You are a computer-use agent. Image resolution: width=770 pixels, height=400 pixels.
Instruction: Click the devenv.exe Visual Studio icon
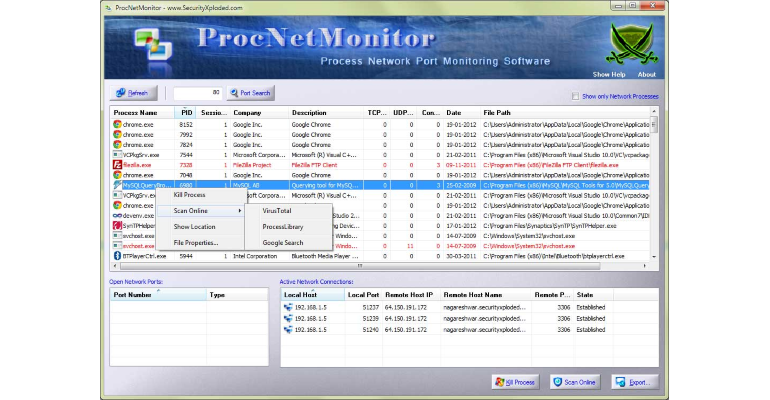tap(117, 215)
